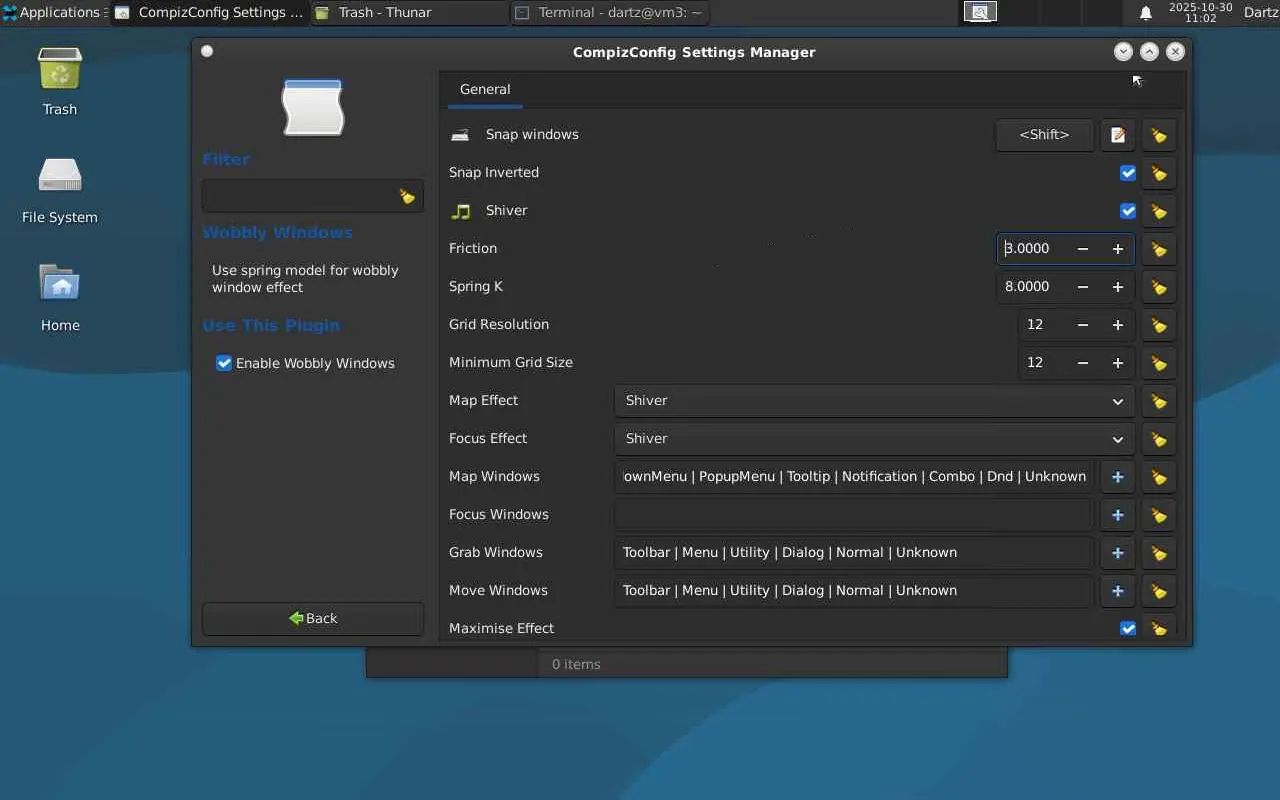Decrease Friction with the minus button
Screen dimensions: 1280x800
(1082, 249)
